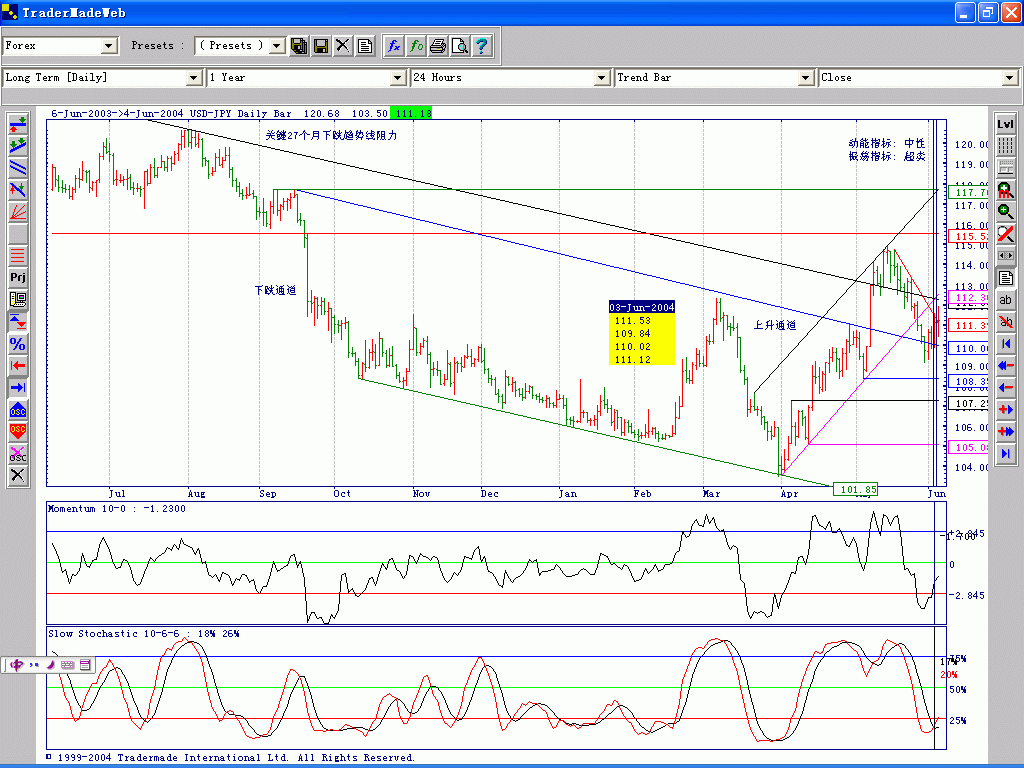The image size is (1024, 768).
Task: Click the save (floppy disk) preset icon
Action: (321, 46)
